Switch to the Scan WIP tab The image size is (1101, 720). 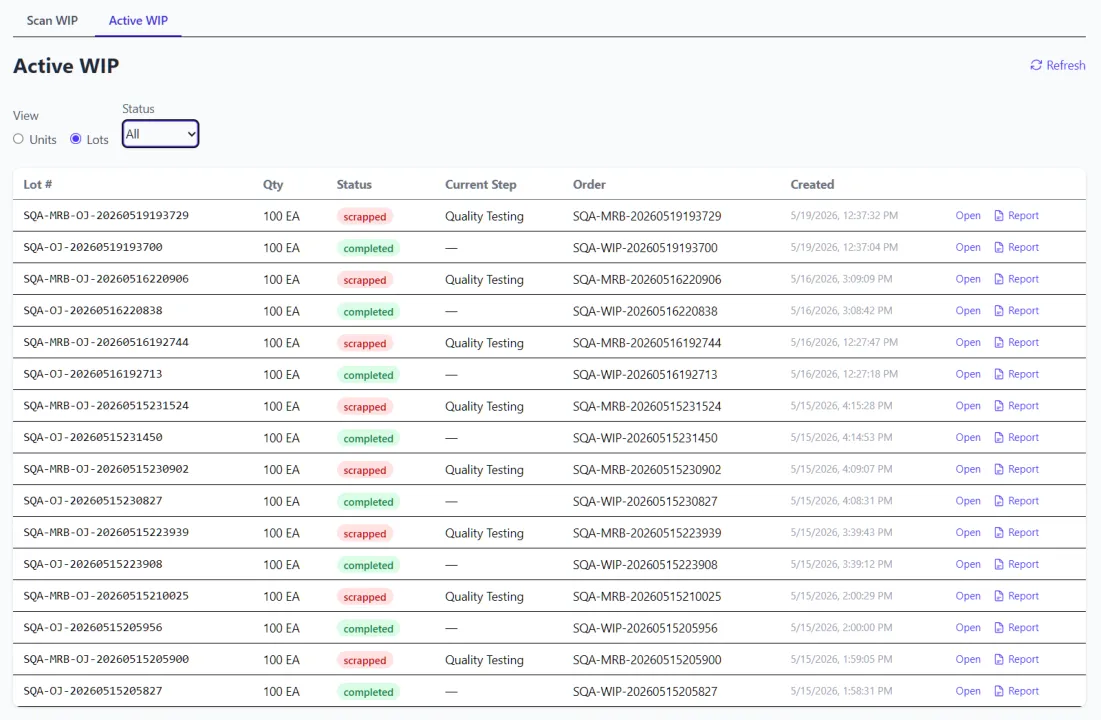tap(52, 20)
